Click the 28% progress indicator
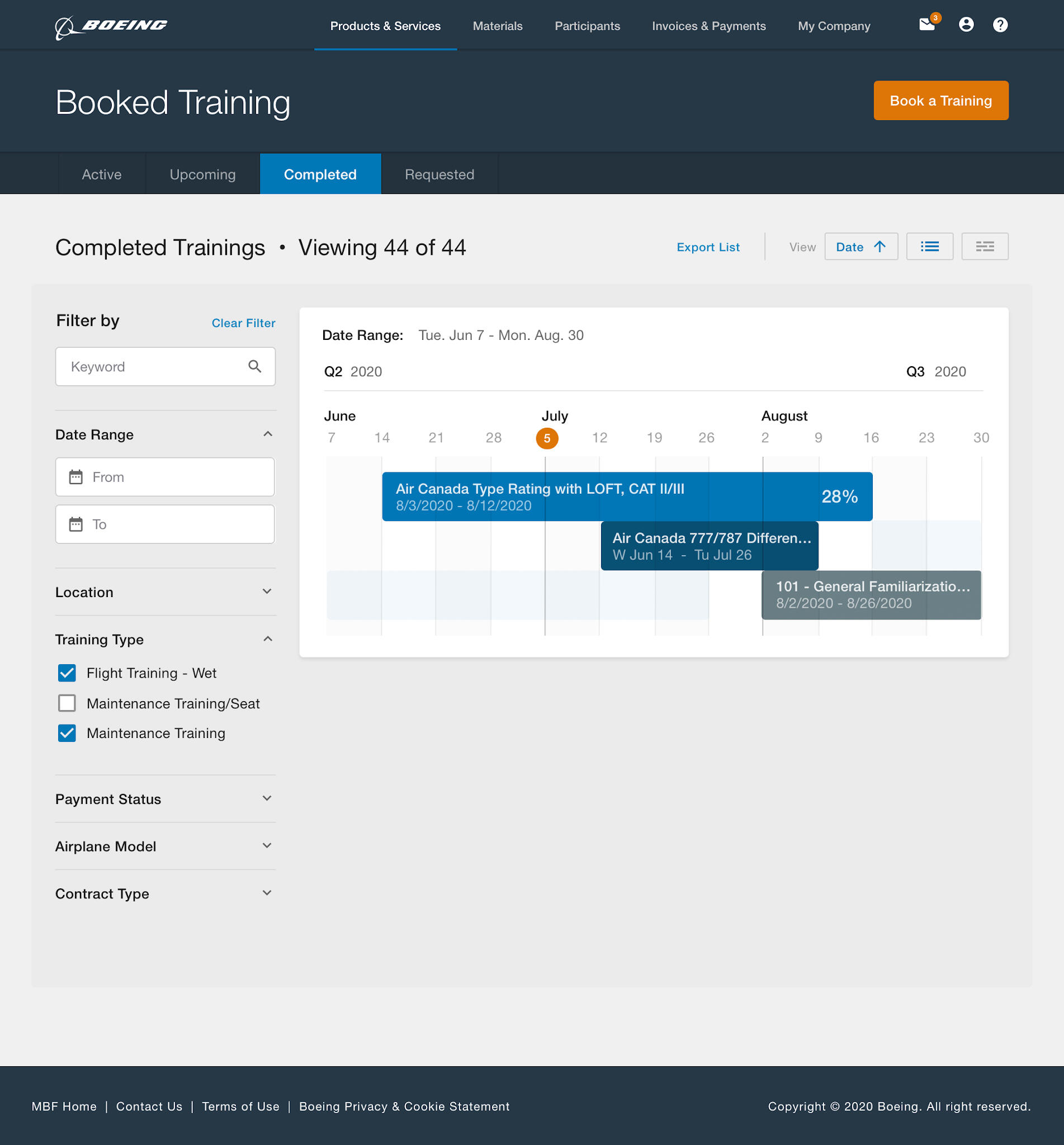Screen dimensions: 1064x1145 coord(839,496)
